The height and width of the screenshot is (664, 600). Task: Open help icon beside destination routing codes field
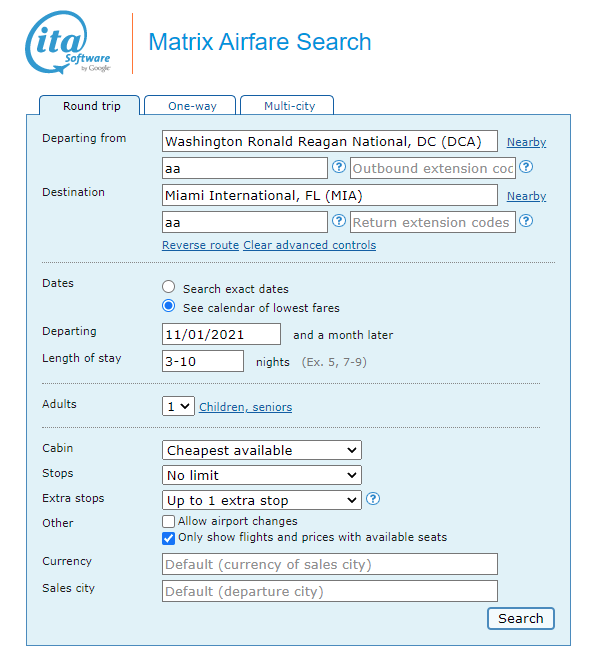pos(339,221)
